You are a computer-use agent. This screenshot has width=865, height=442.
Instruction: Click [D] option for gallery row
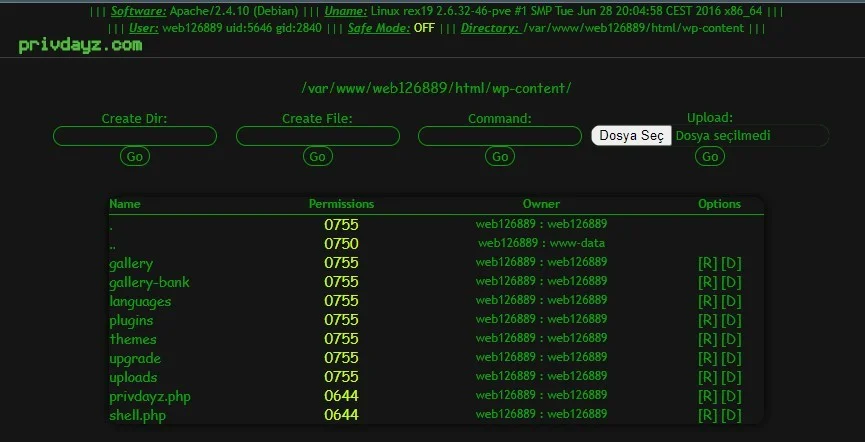[x=731, y=263]
